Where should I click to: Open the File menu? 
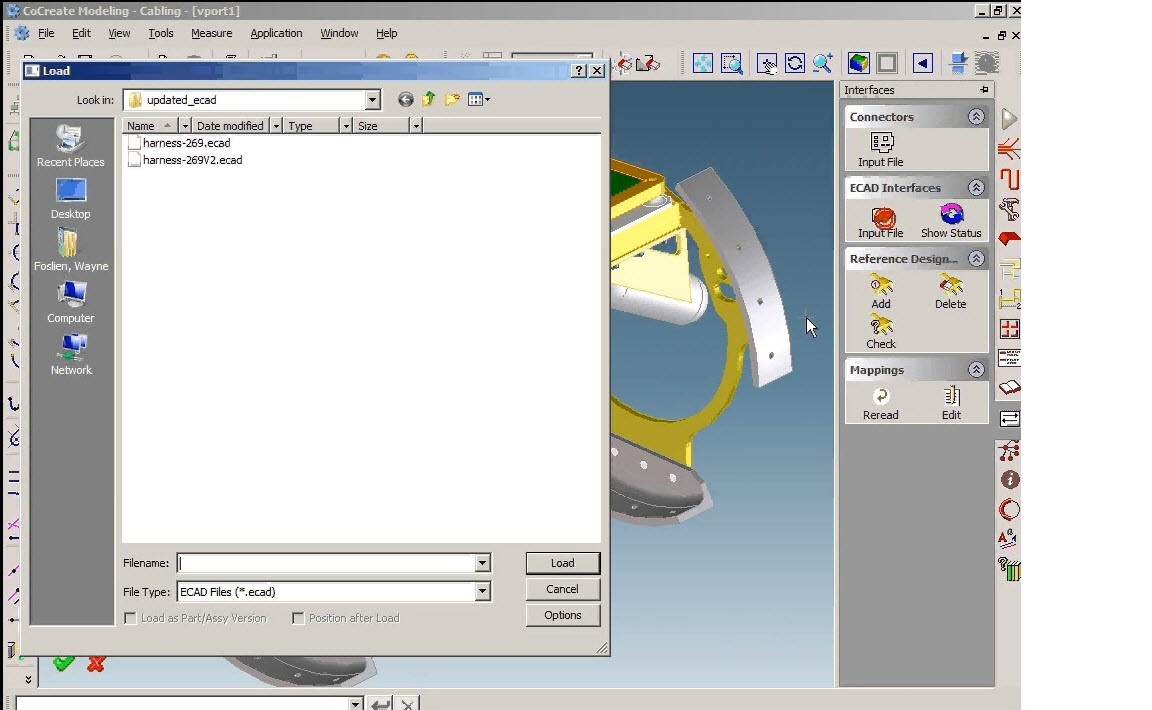pyautogui.click(x=46, y=33)
